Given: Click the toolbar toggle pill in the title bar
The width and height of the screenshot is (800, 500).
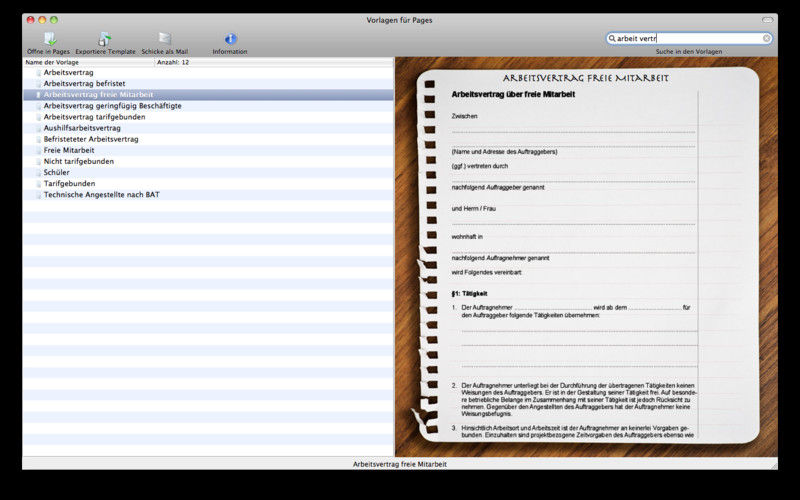Looking at the screenshot, I should coord(768,20).
